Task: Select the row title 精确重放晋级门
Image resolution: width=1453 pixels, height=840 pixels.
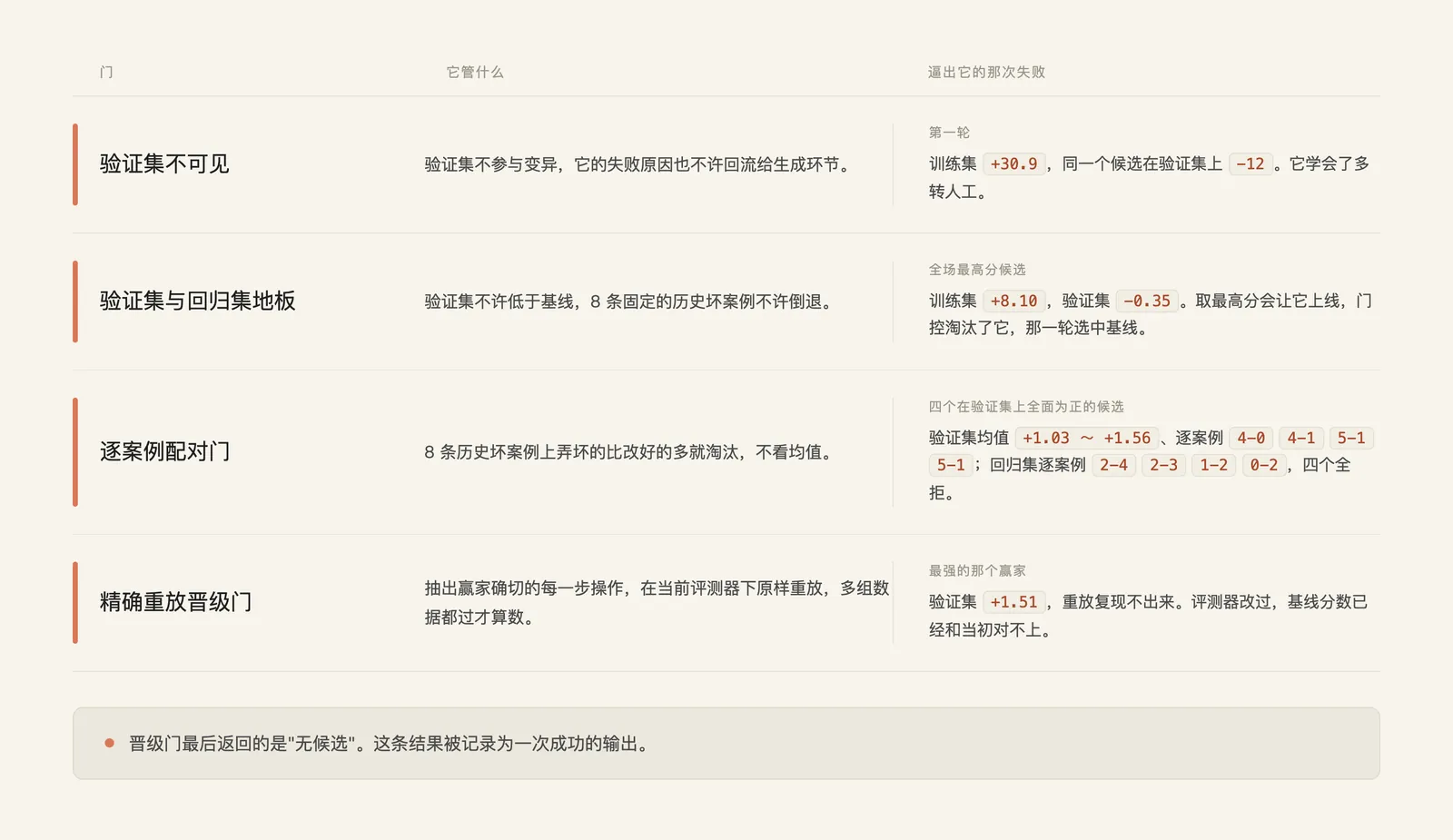Action: pos(175,603)
